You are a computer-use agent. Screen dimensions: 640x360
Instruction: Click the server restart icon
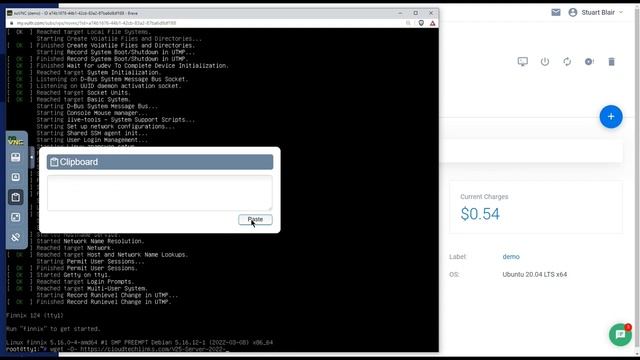[x=567, y=62]
